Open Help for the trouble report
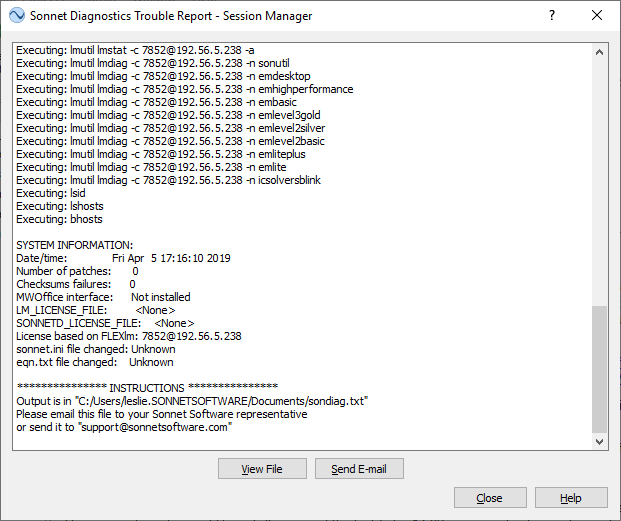Viewport: 621px width, 521px height. 571,498
